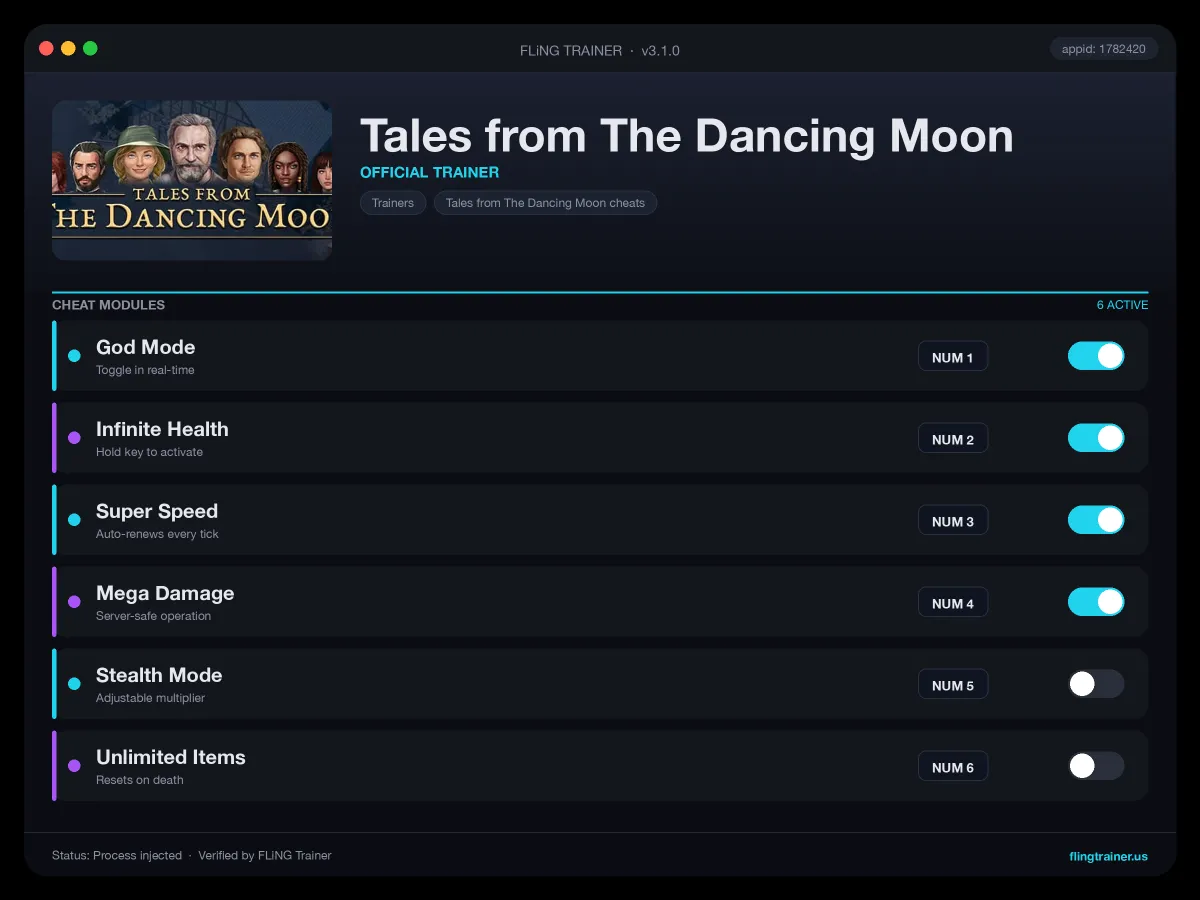
Task: Click the cyan dot beside Super Speed
Action: (x=74, y=520)
